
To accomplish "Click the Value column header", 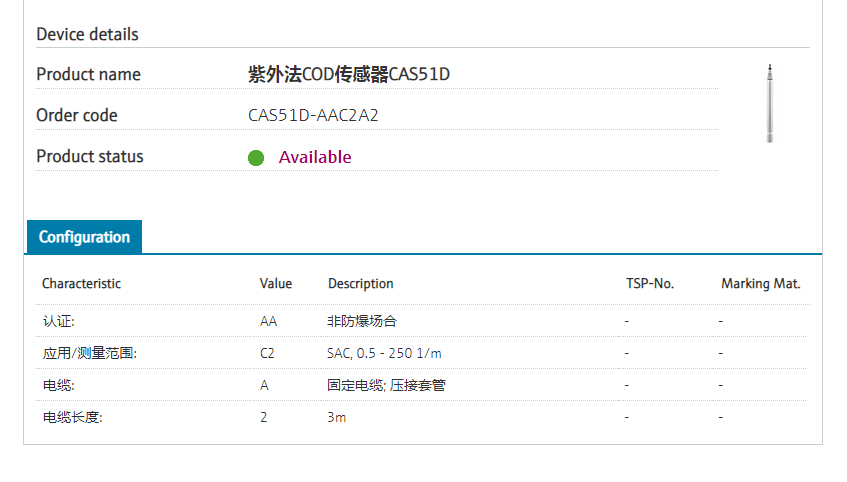I will tap(276, 283).
